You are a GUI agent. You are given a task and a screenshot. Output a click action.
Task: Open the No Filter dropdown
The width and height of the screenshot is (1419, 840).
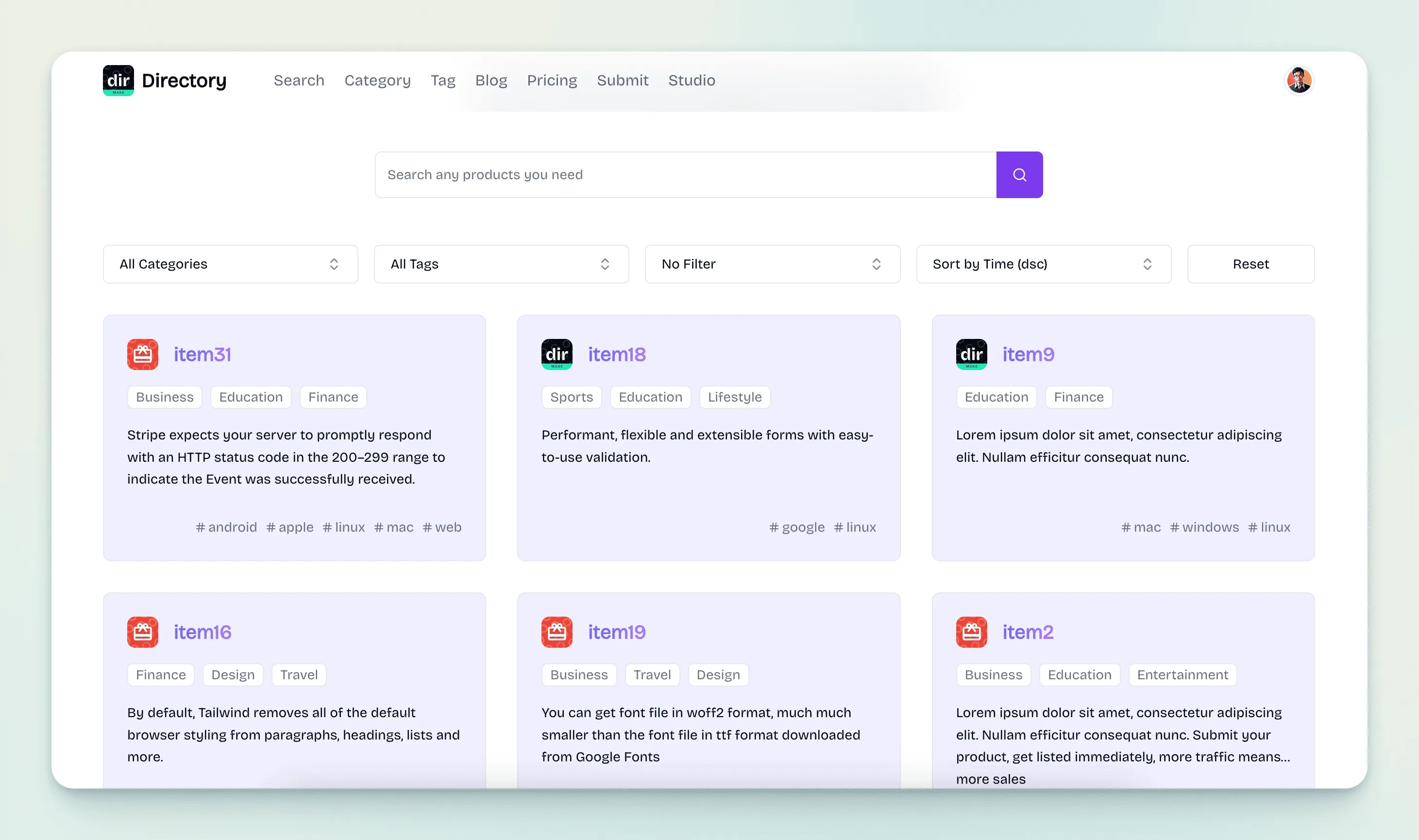[x=772, y=264]
